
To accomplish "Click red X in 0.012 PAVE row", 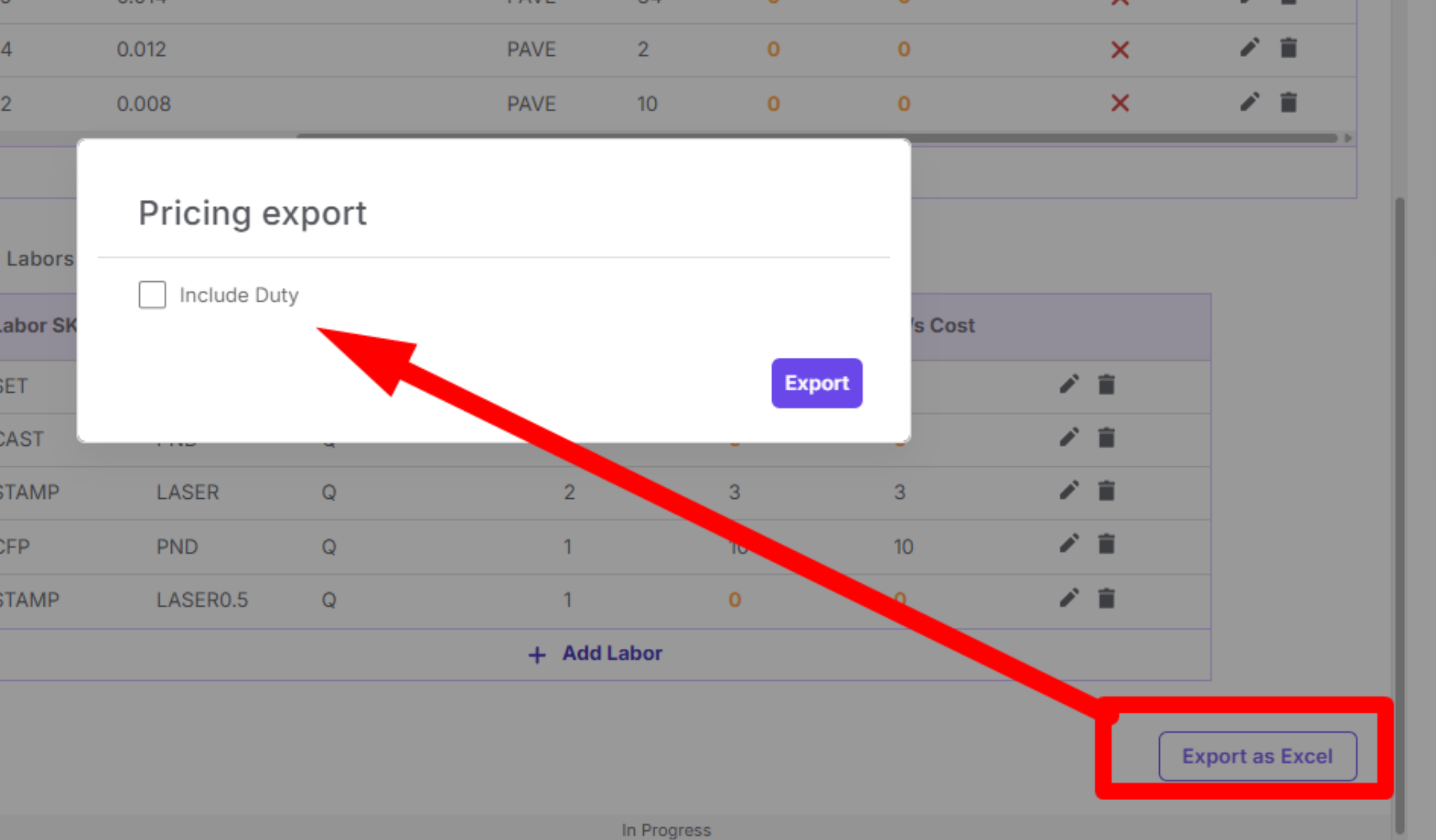I will (1120, 50).
